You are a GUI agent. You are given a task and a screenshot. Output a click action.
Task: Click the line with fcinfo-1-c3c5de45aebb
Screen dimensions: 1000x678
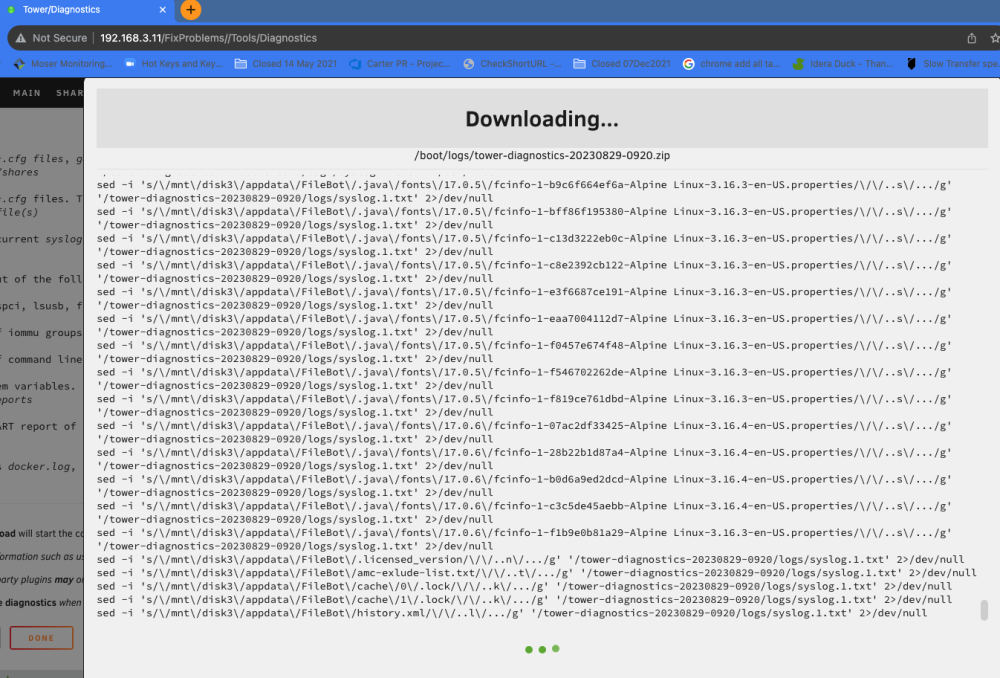tap(524, 513)
